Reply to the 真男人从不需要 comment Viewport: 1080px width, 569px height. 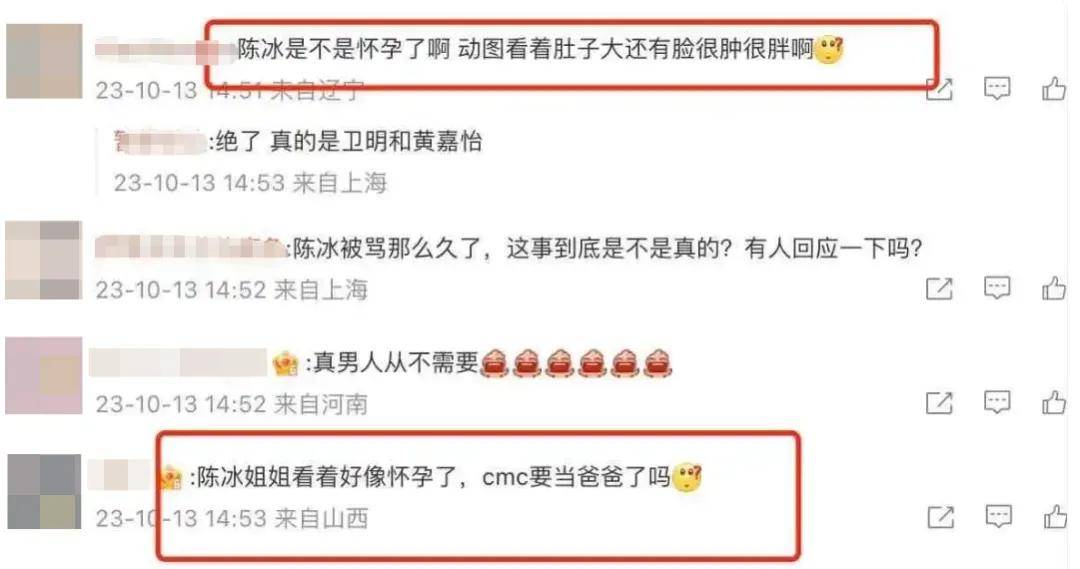click(997, 403)
